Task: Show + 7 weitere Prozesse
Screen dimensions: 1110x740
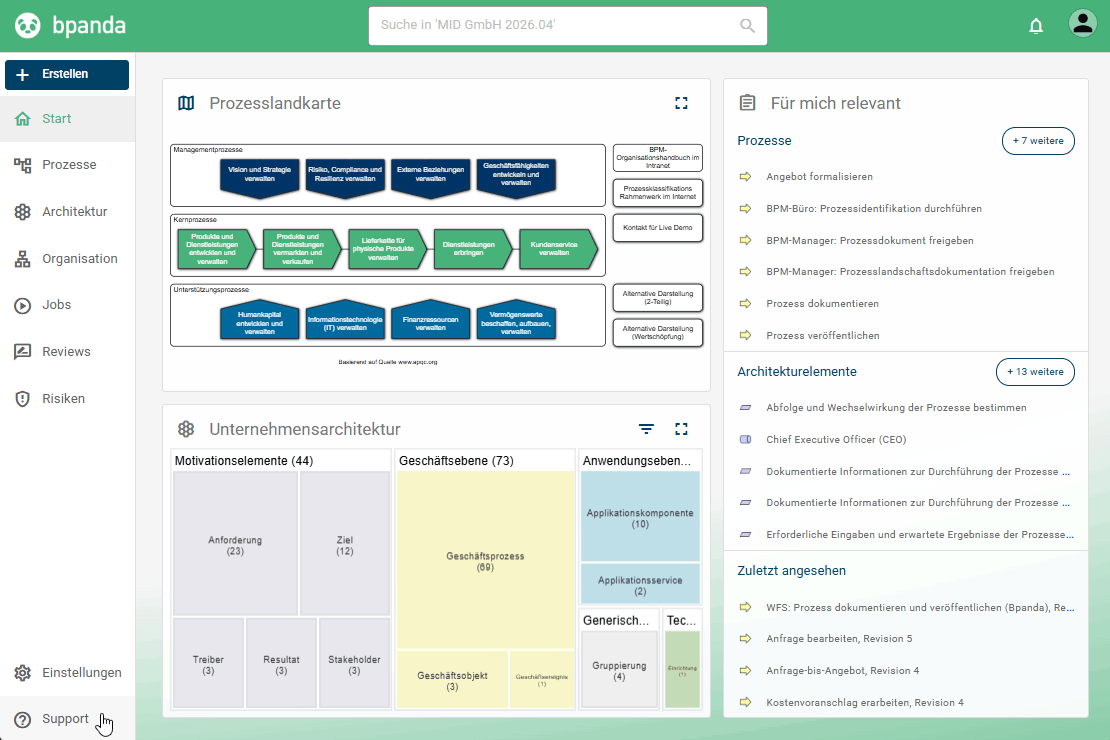Action: pyautogui.click(x=1038, y=141)
